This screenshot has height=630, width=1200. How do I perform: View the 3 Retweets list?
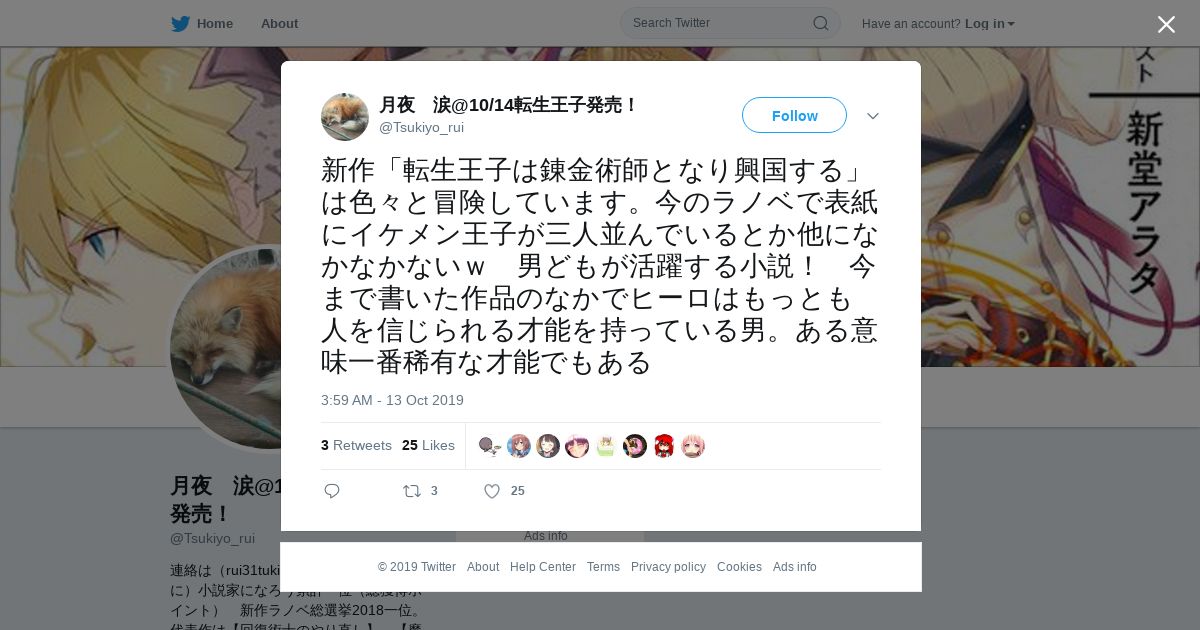pos(356,445)
